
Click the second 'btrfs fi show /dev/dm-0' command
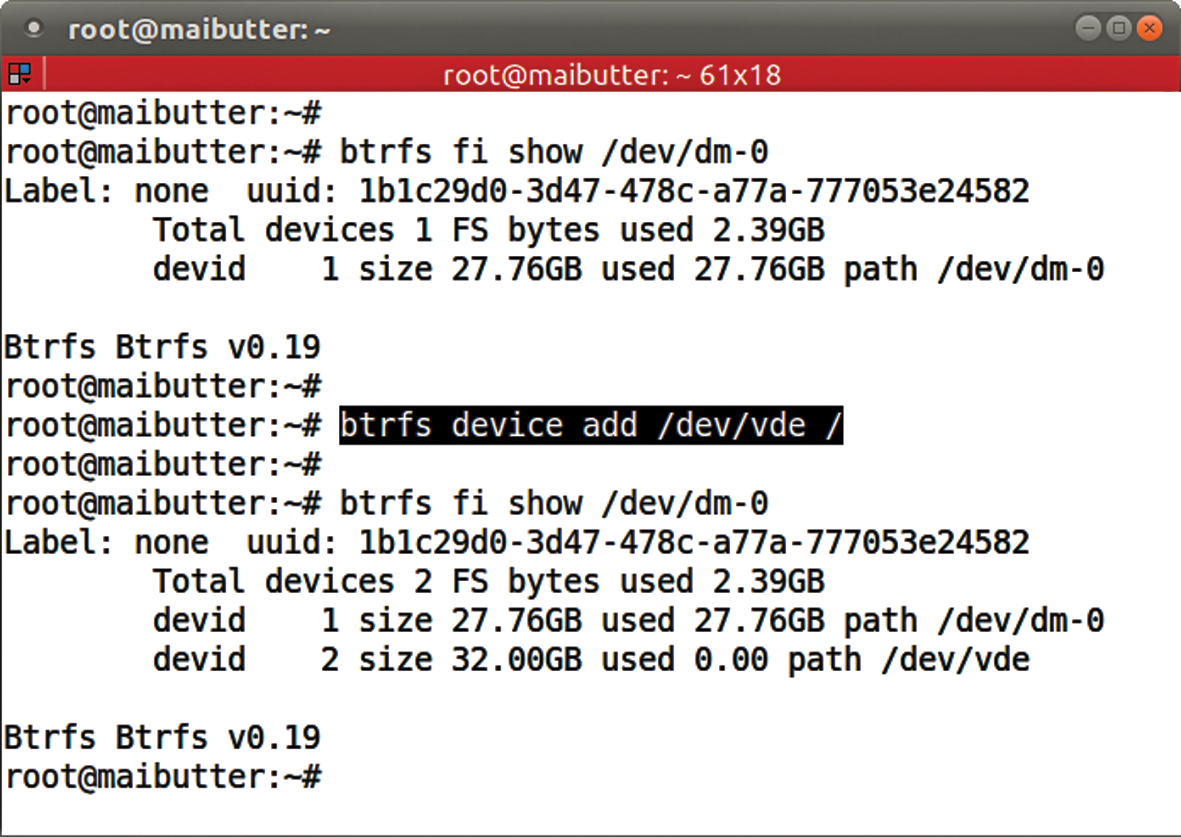pos(554,503)
